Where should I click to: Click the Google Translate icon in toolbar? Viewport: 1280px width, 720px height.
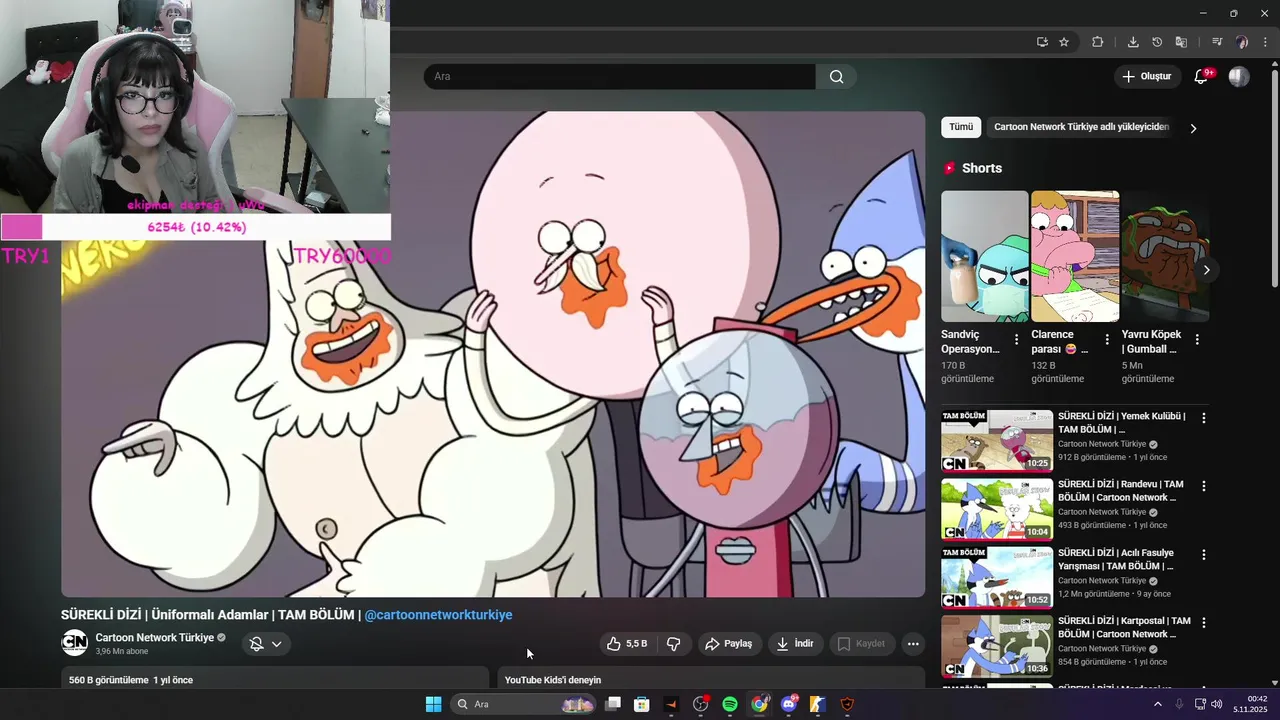(1181, 42)
